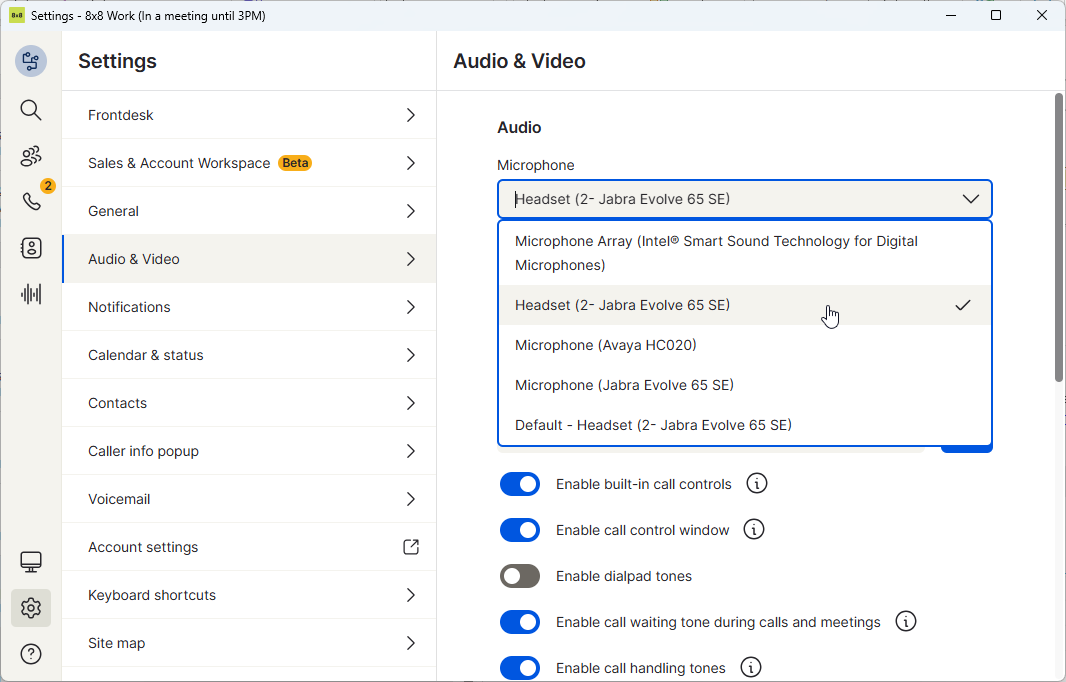Screen dimensions: 1066x682
Task: Select Default - Headset Jabra Evolve option
Action: pyautogui.click(x=744, y=425)
